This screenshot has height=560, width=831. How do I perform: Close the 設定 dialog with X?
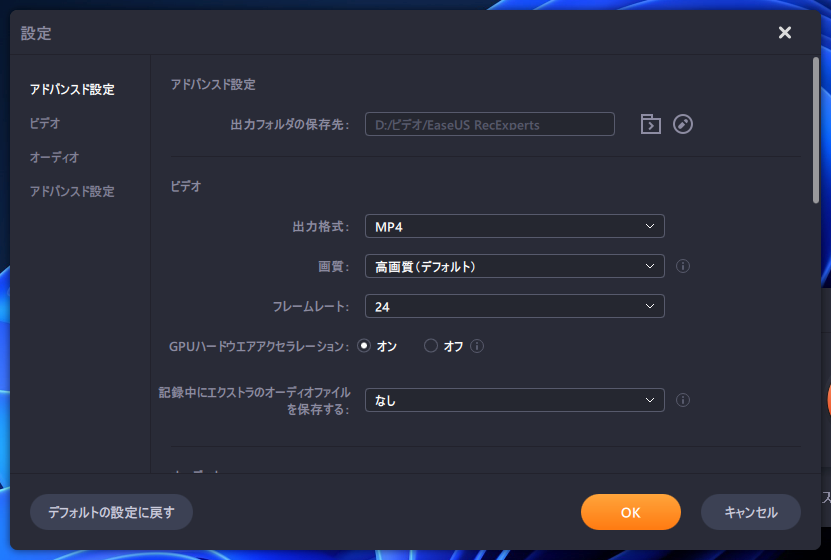click(785, 32)
